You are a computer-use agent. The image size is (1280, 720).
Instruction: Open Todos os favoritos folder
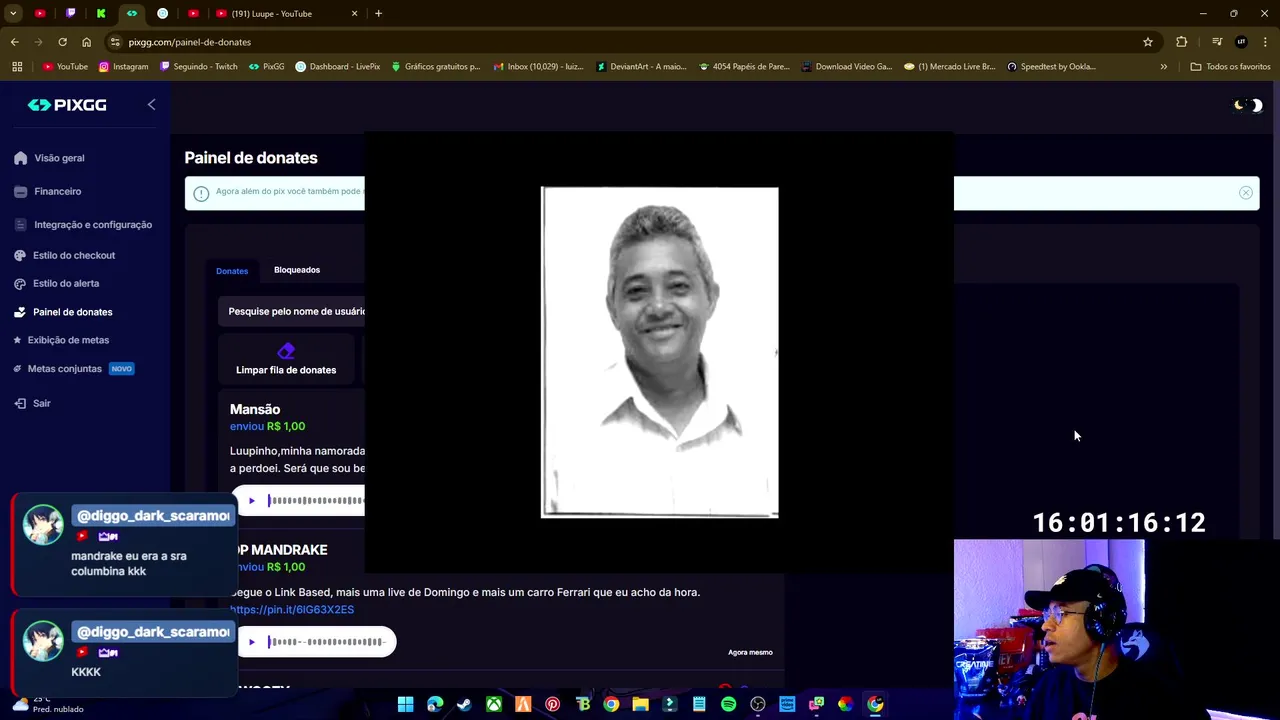coord(1230,67)
